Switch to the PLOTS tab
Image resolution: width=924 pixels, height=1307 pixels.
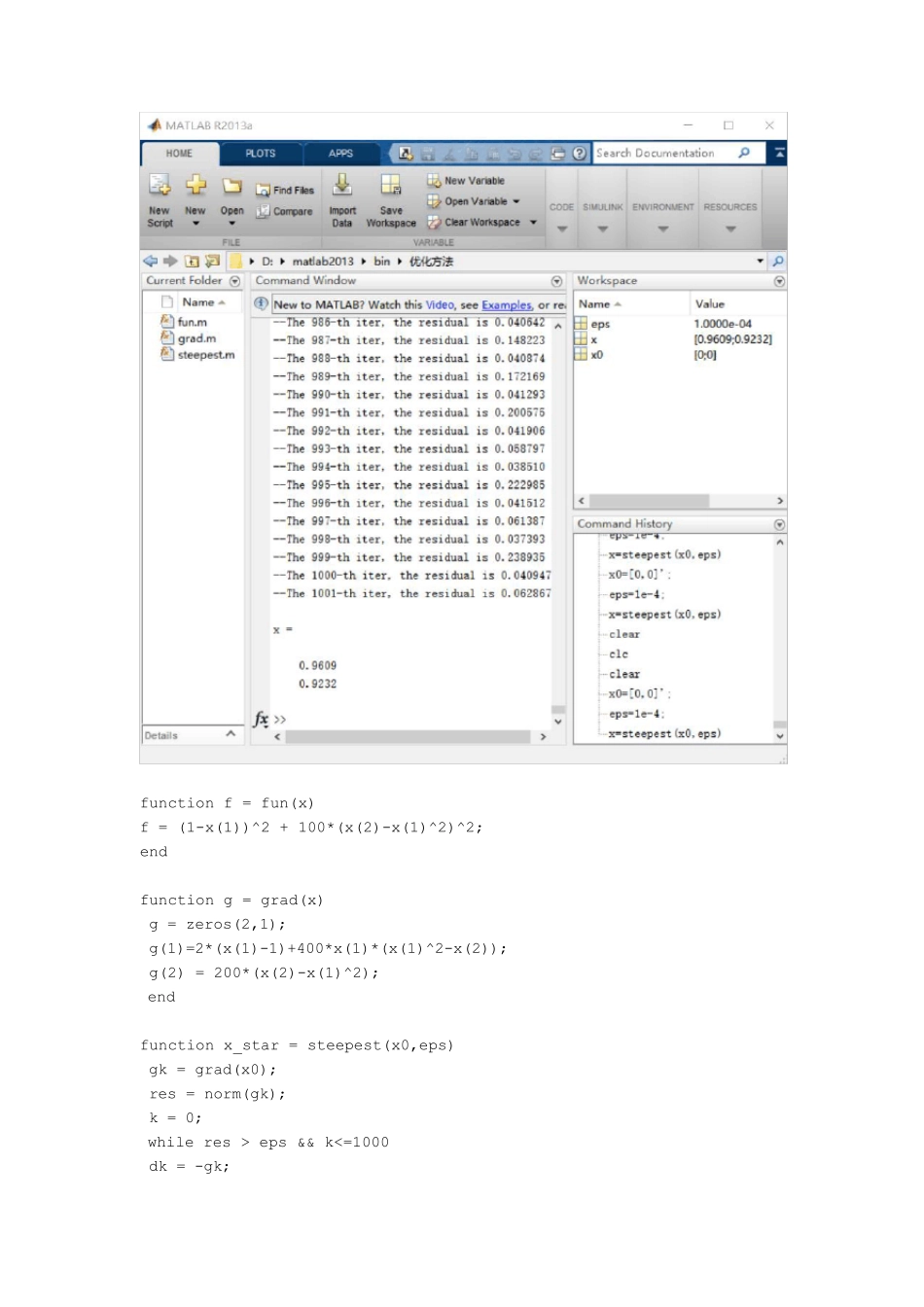(260, 154)
